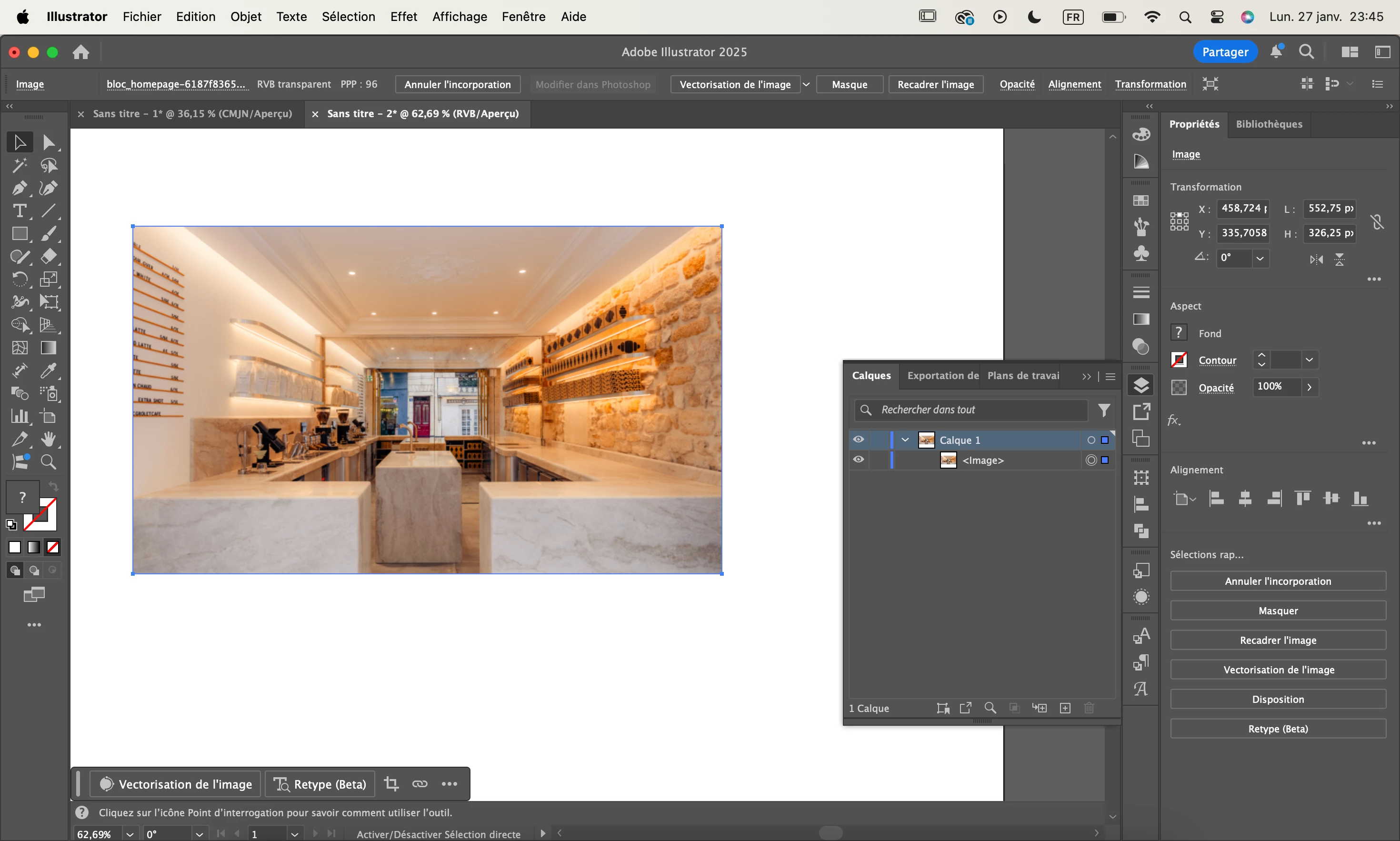This screenshot has width=1400, height=841.
Task: Select the Magic Wand tool
Action: (x=19, y=165)
